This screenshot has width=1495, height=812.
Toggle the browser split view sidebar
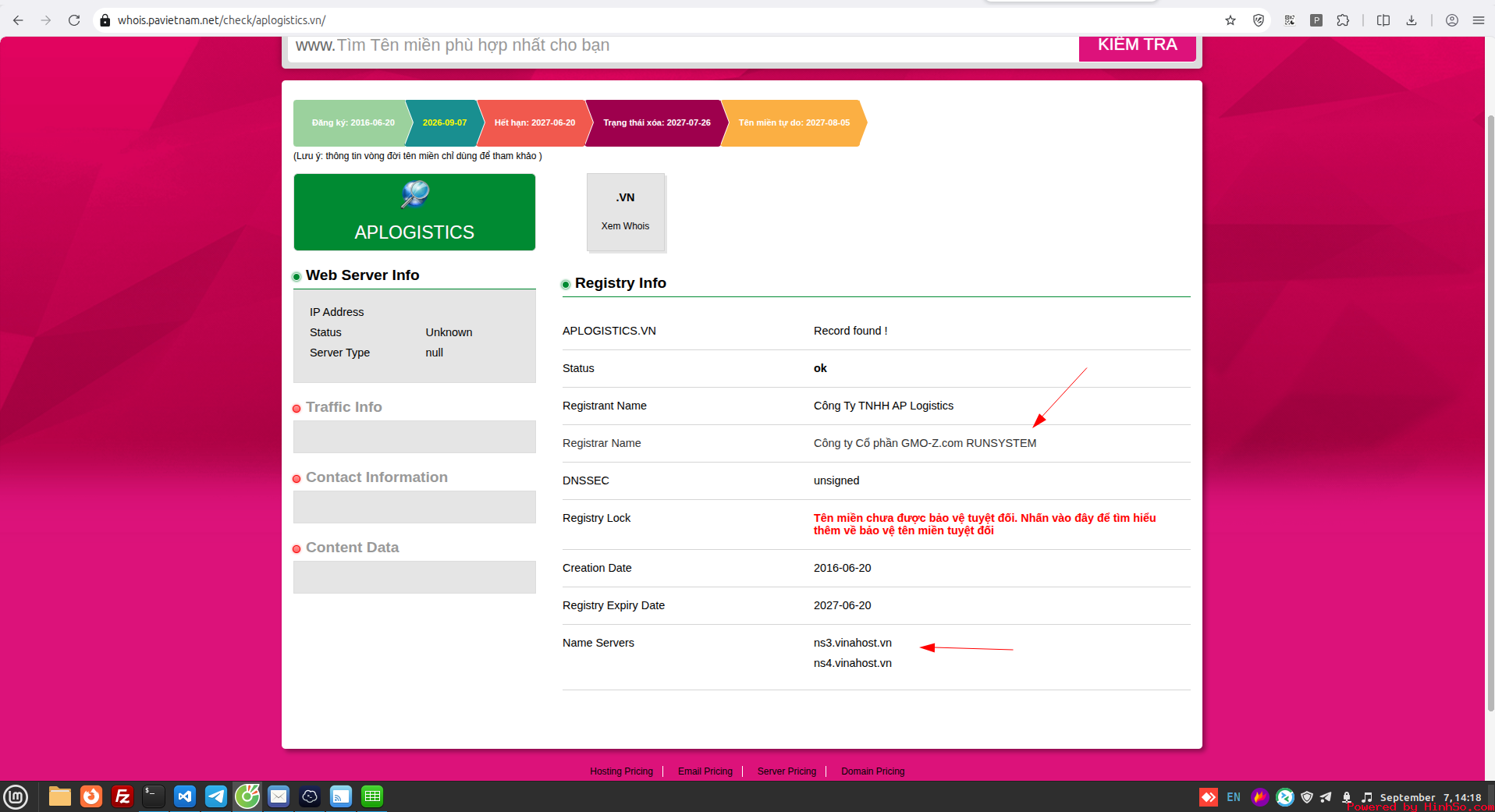tap(1383, 20)
